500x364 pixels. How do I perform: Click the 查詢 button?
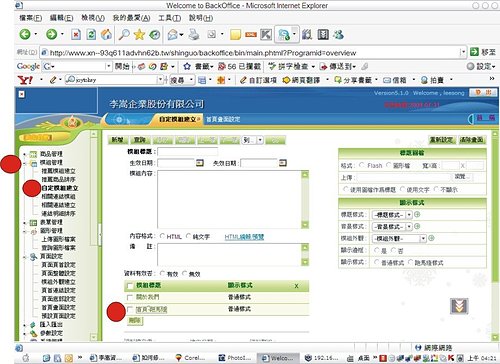(140, 140)
